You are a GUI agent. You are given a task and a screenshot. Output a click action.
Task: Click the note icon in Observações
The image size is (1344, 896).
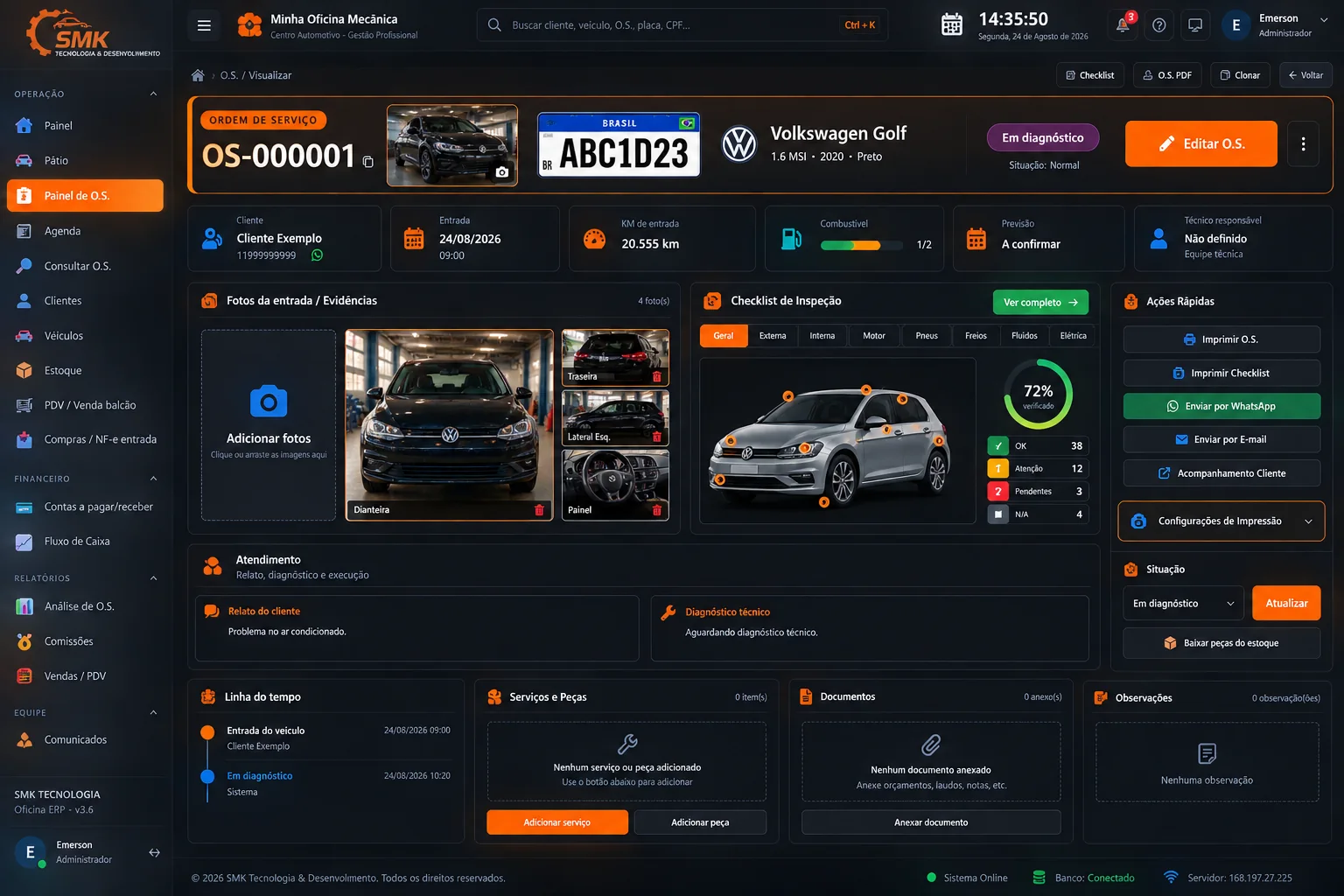1207,753
